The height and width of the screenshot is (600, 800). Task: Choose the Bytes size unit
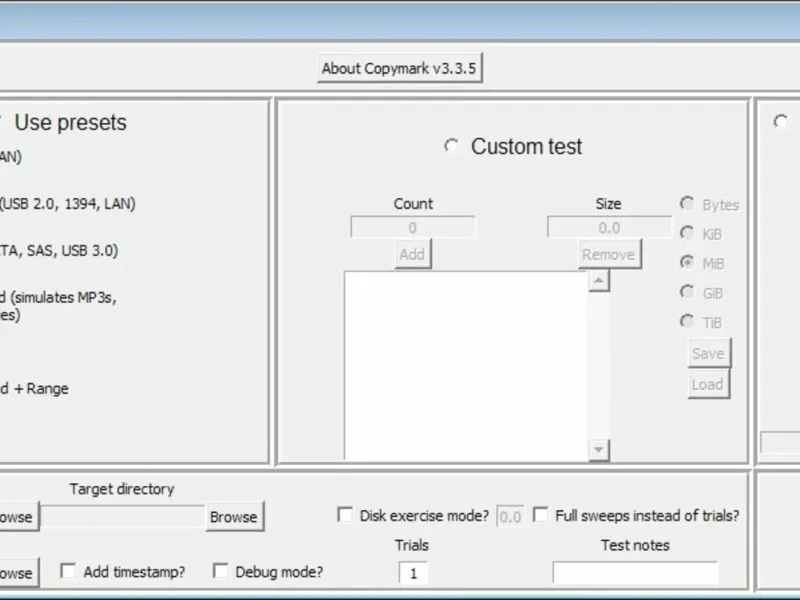click(687, 204)
